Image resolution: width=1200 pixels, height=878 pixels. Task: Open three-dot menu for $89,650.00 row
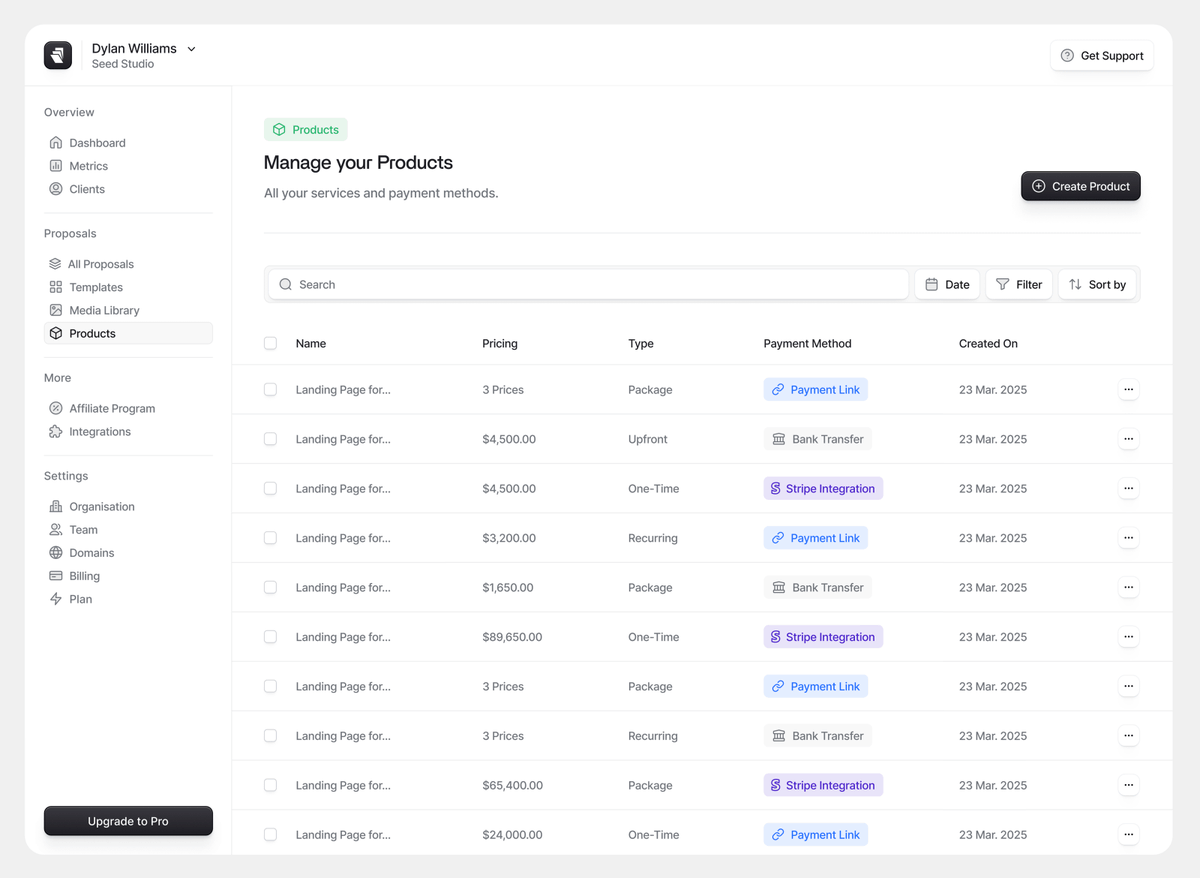pos(1128,637)
